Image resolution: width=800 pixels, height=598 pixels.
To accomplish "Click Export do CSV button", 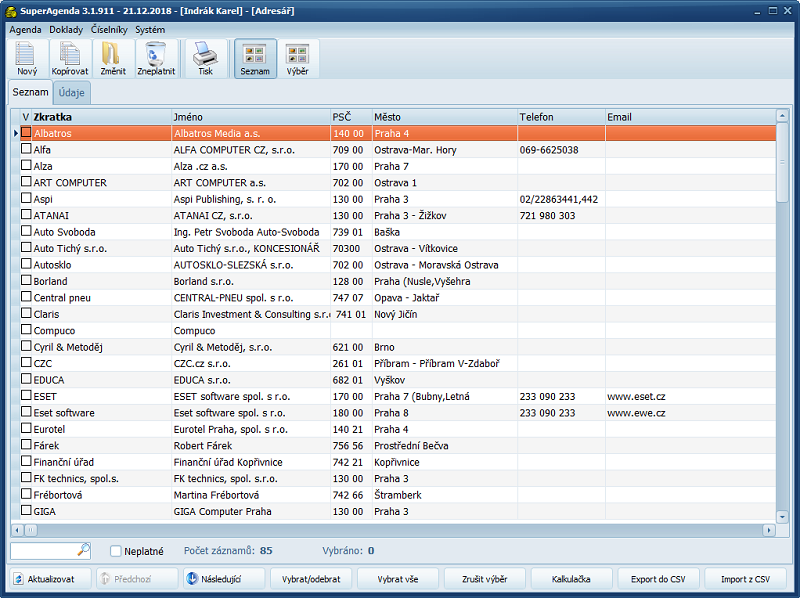I will pos(658,579).
